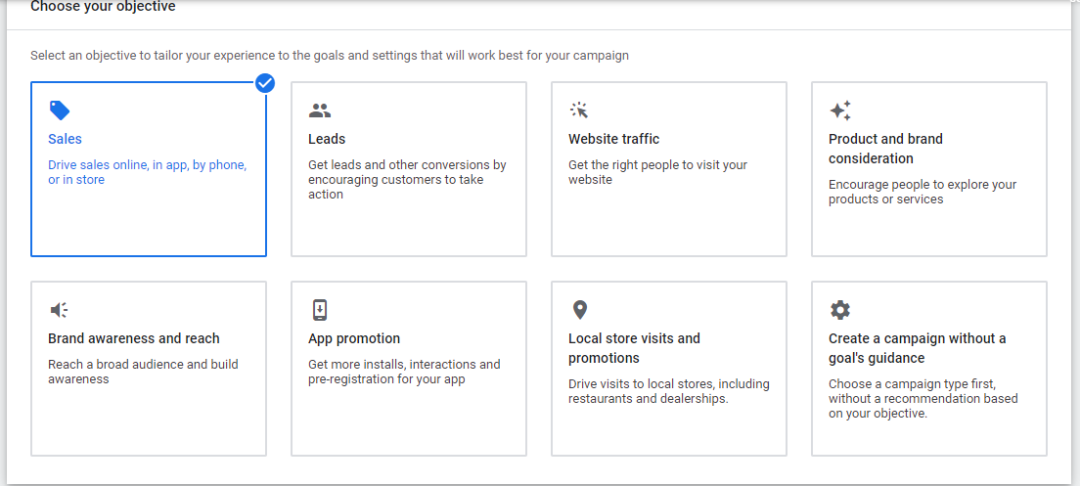
Task: Click the 'Sales' title text
Action: click(x=65, y=139)
